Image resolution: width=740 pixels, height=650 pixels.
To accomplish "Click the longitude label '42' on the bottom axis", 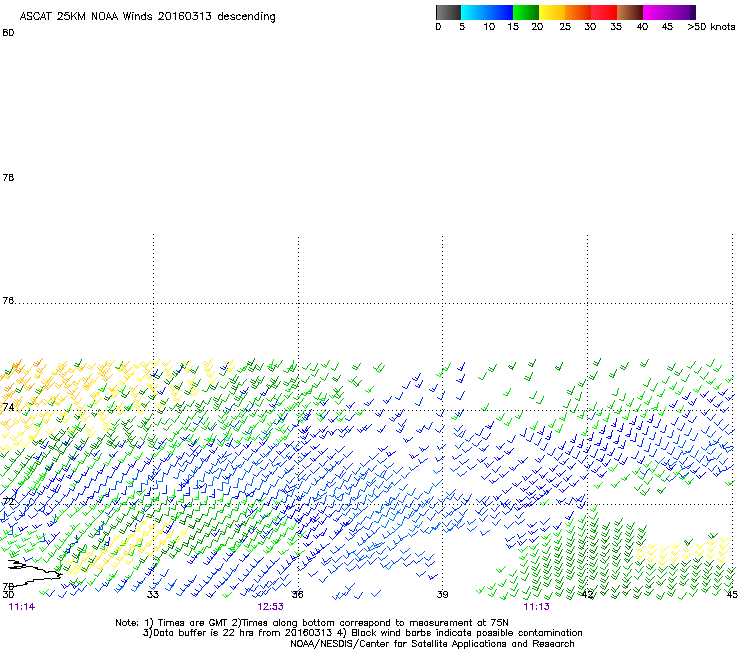I will [587, 594].
